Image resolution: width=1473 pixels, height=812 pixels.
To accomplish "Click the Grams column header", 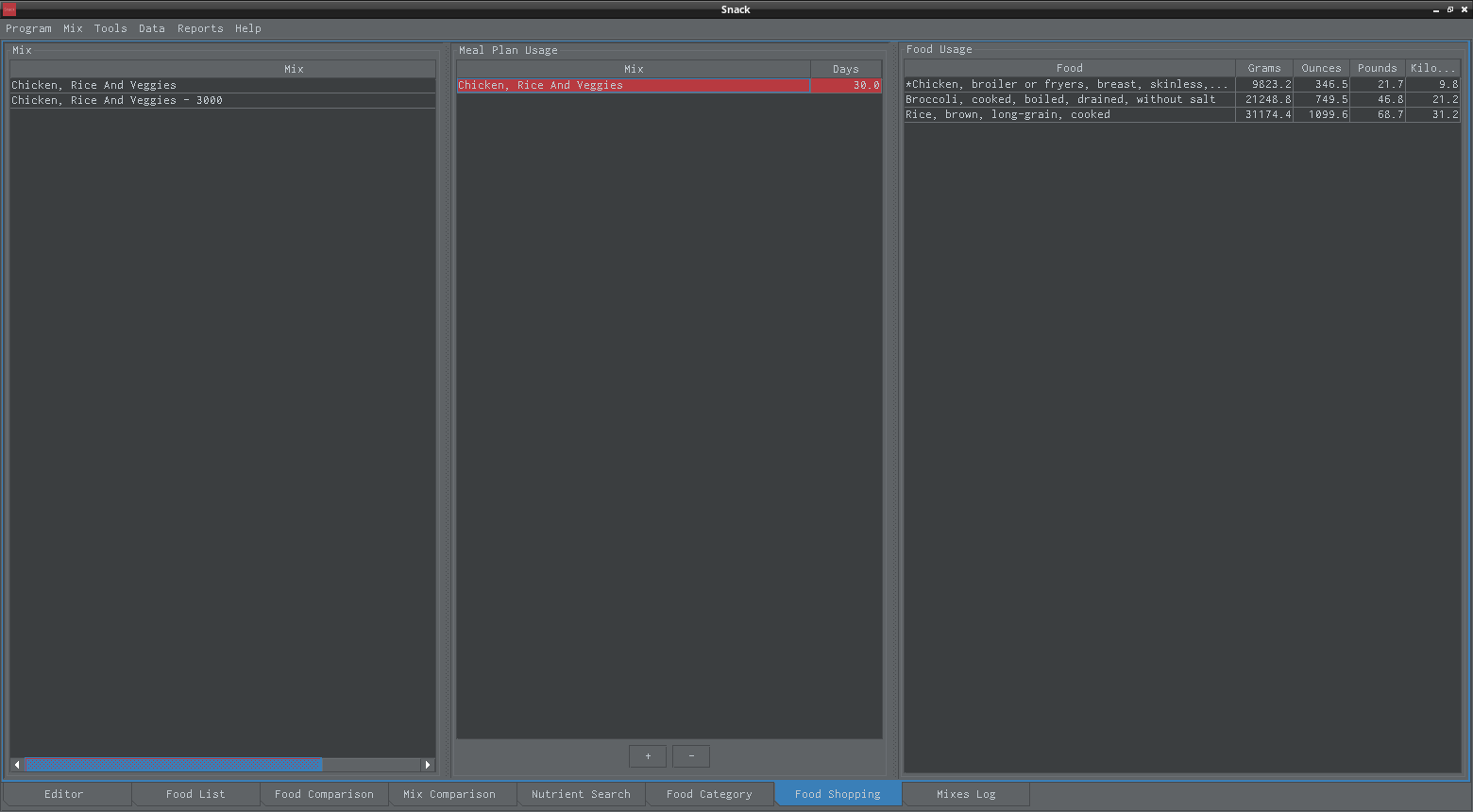I will pos(1263,68).
